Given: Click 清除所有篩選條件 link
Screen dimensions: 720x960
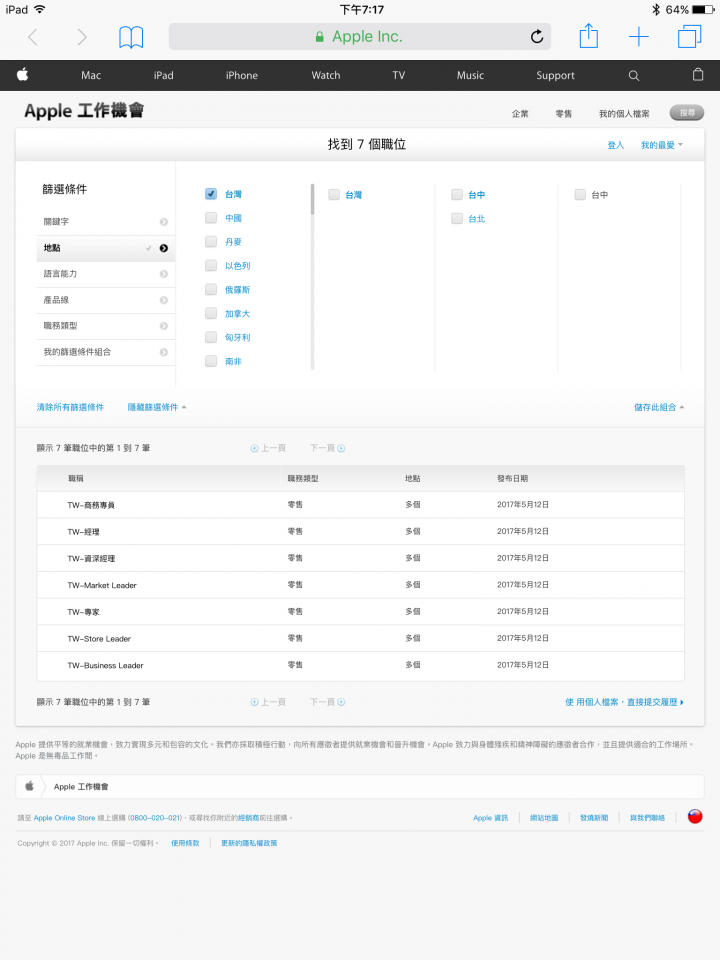Looking at the screenshot, I should (70, 407).
